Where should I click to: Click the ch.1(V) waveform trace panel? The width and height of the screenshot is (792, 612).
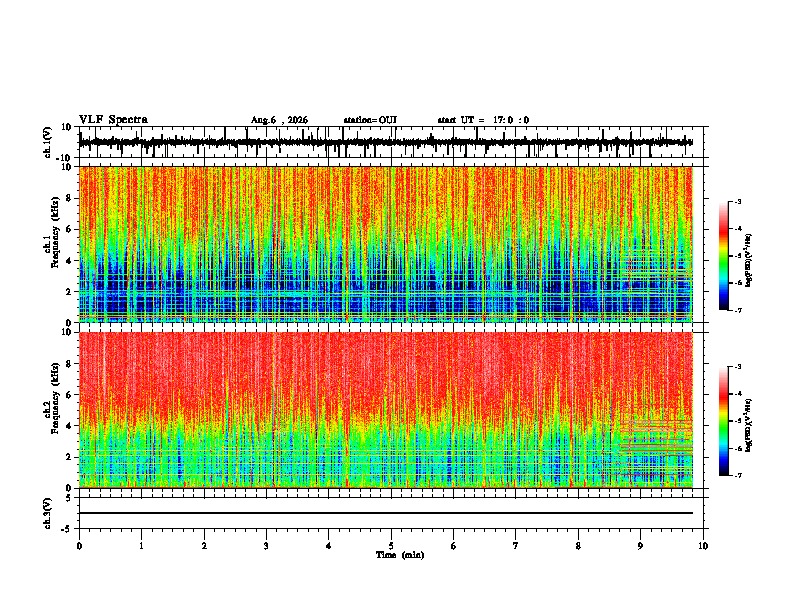coord(393,142)
